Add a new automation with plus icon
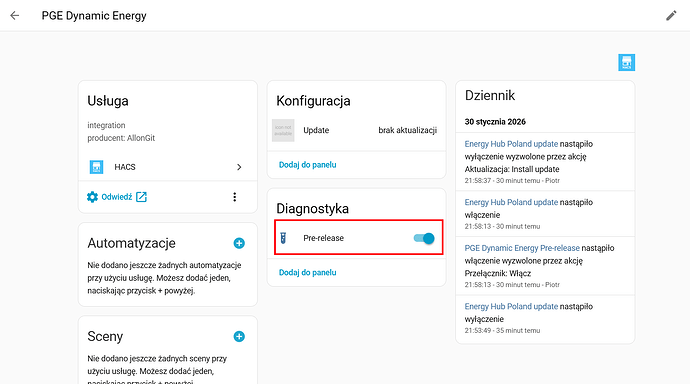Image resolution: width=690 pixels, height=384 pixels. (x=239, y=243)
